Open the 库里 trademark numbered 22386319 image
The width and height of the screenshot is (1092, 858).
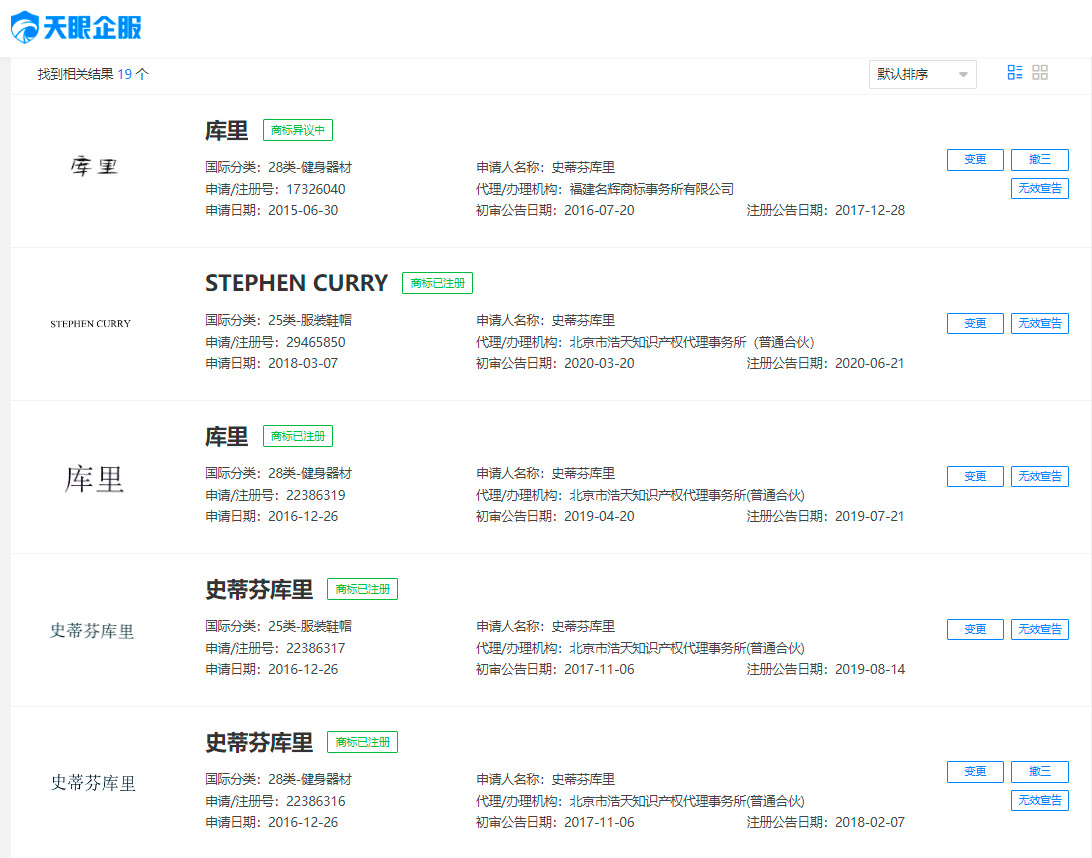tap(94, 479)
